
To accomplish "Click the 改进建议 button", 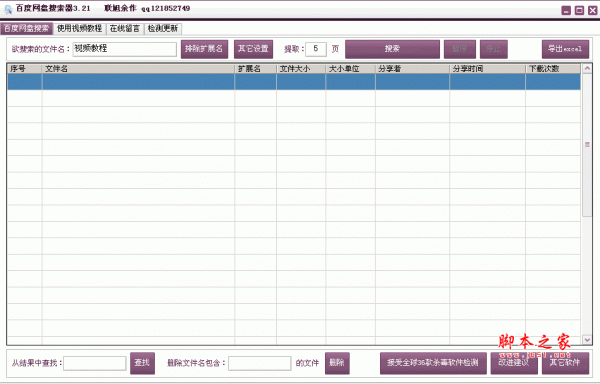I will pos(514,363).
